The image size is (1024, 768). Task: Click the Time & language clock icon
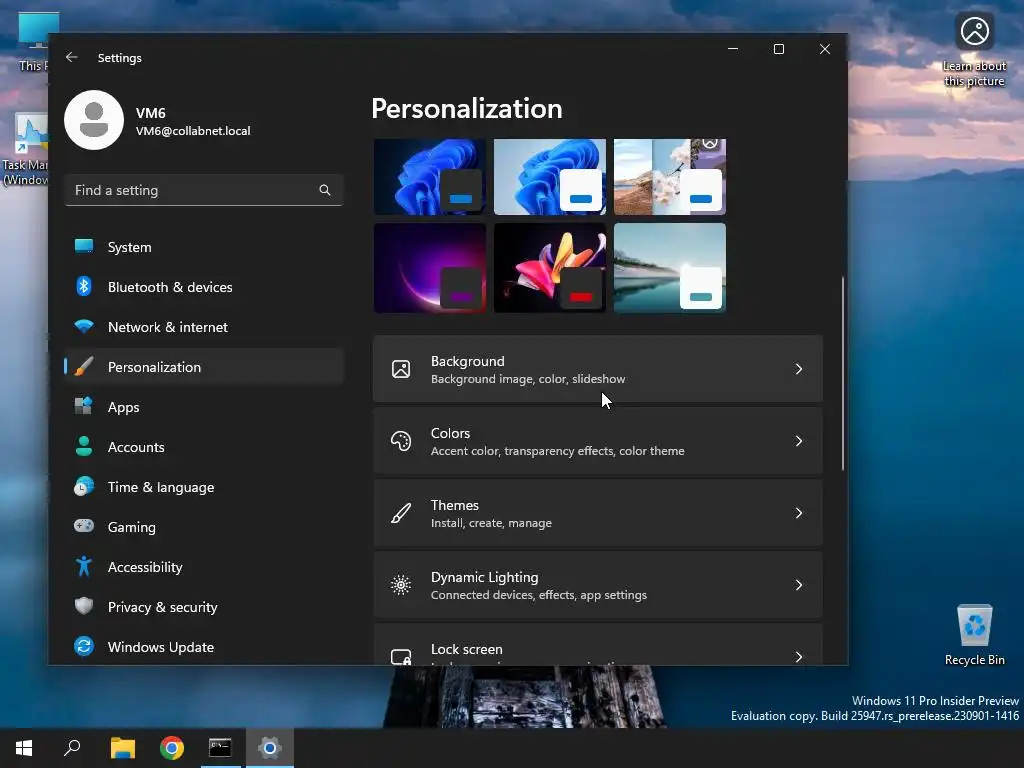click(x=84, y=487)
